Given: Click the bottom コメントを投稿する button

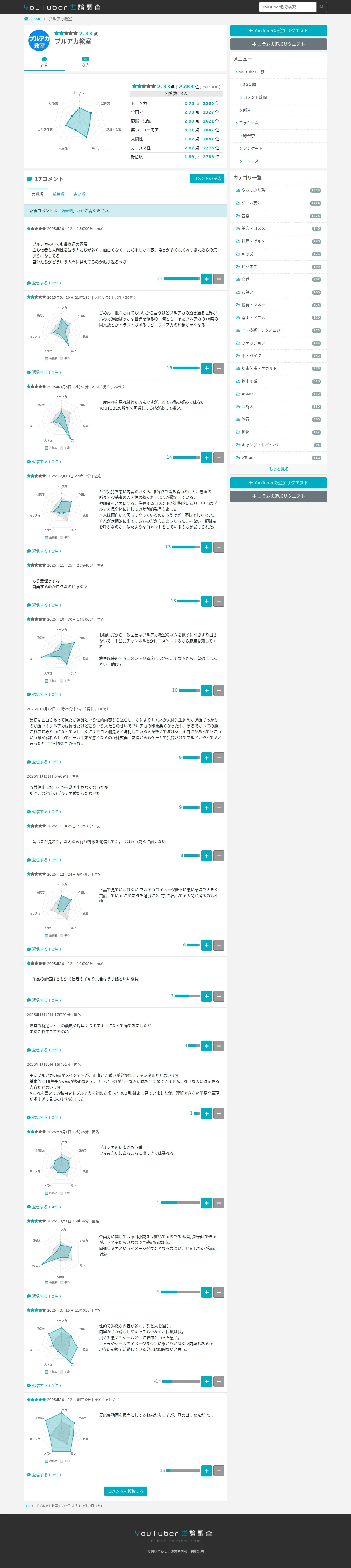Looking at the screenshot, I should pyautogui.click(x=125, y=1491).
